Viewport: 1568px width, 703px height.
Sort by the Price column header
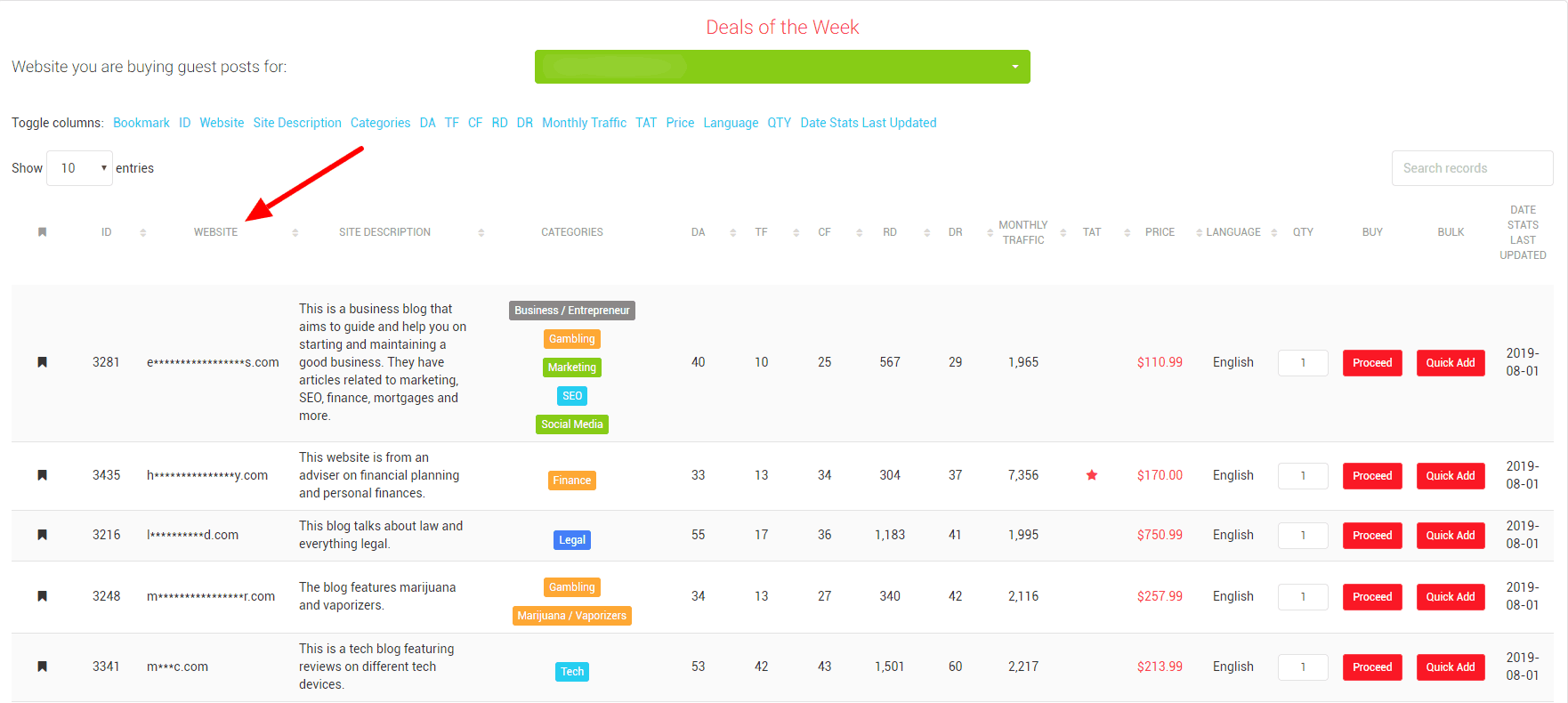click(1160, 232)
